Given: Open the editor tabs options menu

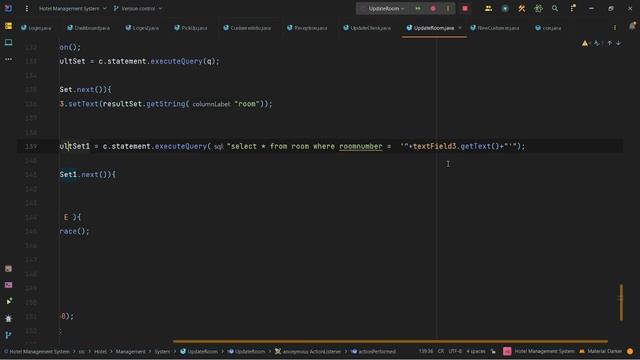Looking at the screenshot, I should 615,28.
